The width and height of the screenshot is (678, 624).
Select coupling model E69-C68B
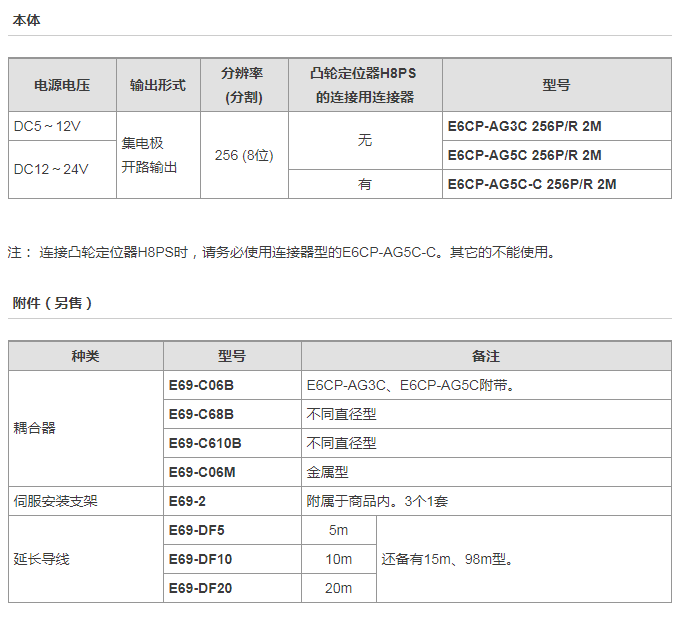pos(201,414)
